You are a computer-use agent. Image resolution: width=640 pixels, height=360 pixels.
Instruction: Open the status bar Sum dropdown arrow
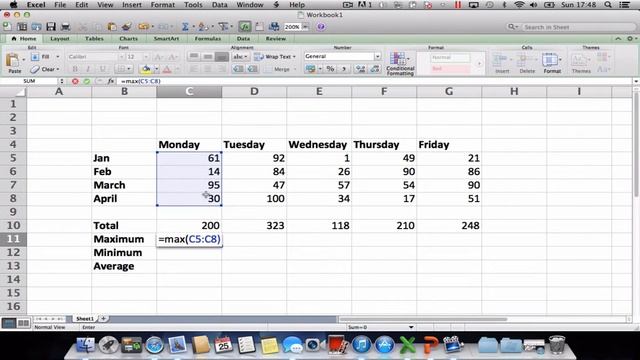tap(411, 327)
